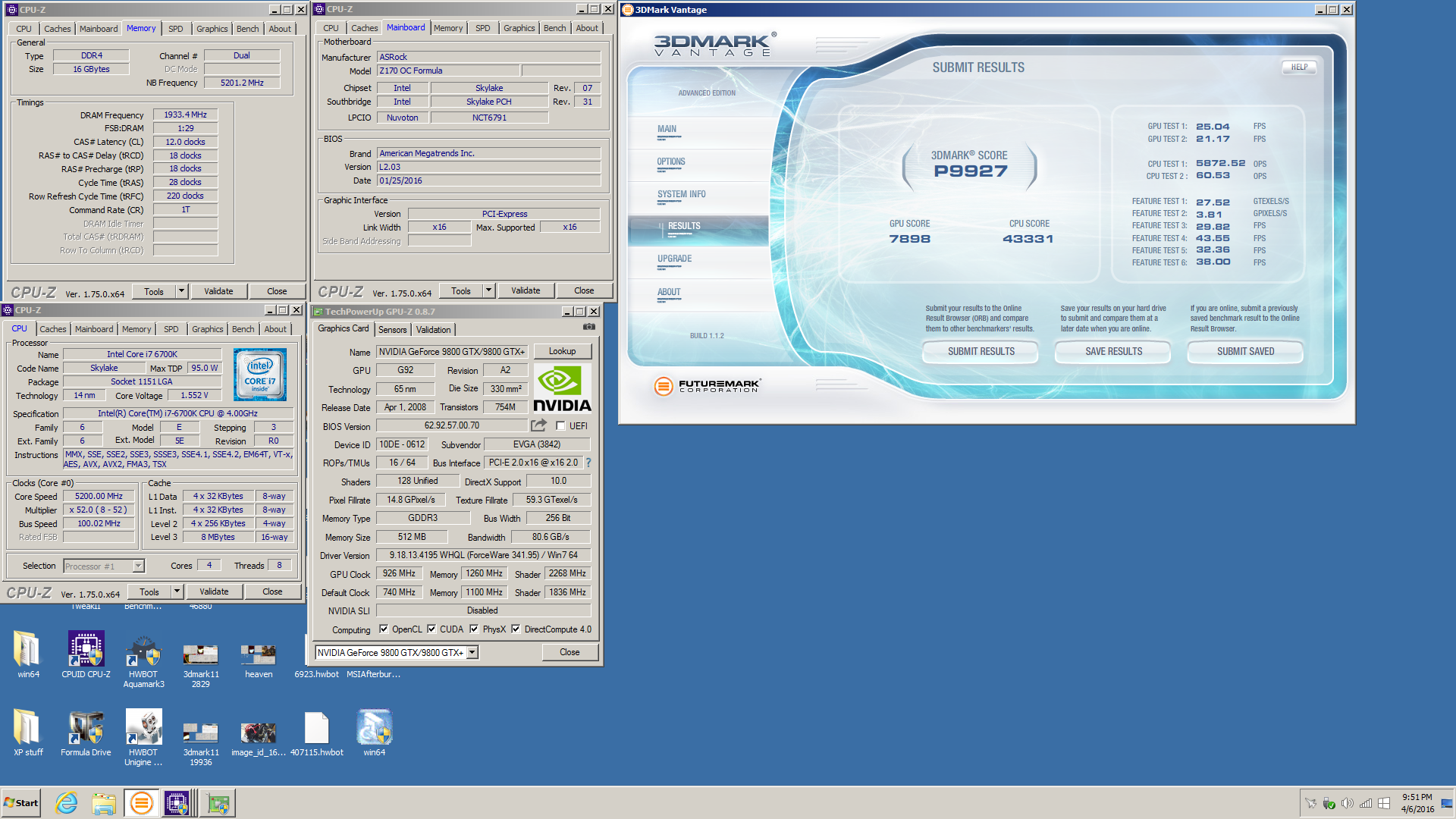Screen dimensions: 1456x819
Task: Open network status icon in system tray
Action: pyautogui.click(x=1366, y=803)
